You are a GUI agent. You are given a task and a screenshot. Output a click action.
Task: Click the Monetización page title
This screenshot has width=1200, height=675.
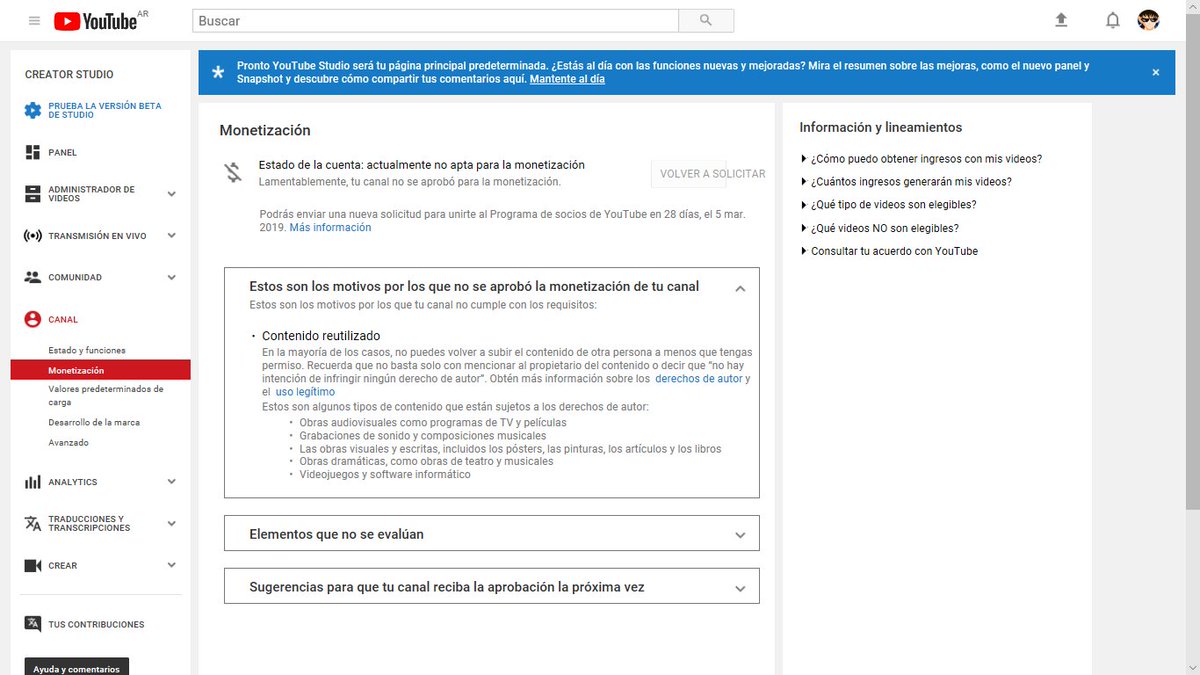[265, 130]
